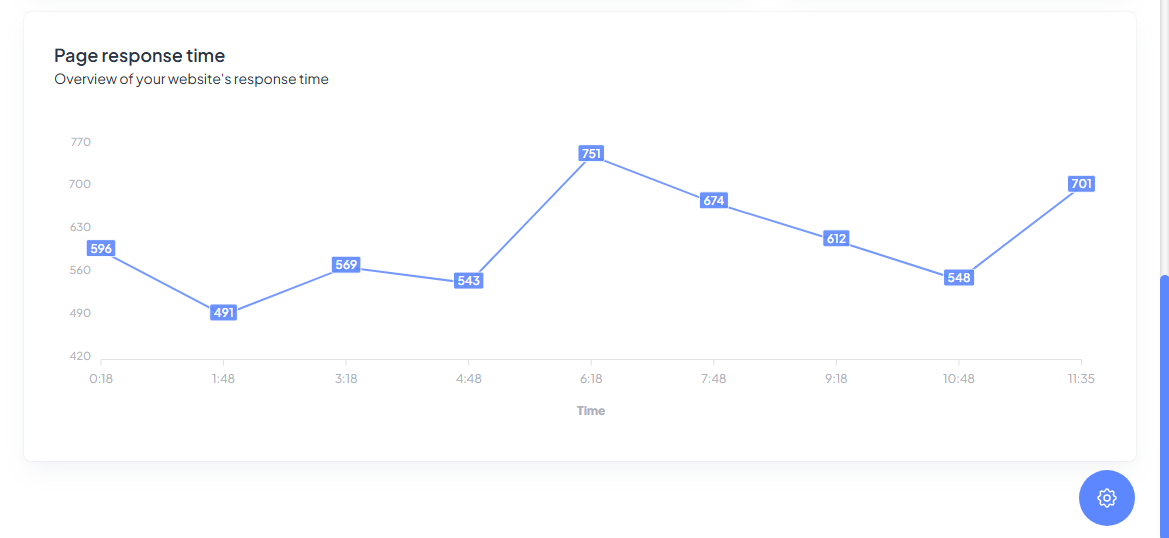
Task: Open the settings gear button
Action: pyautogui.click(x=1106, y=497)
